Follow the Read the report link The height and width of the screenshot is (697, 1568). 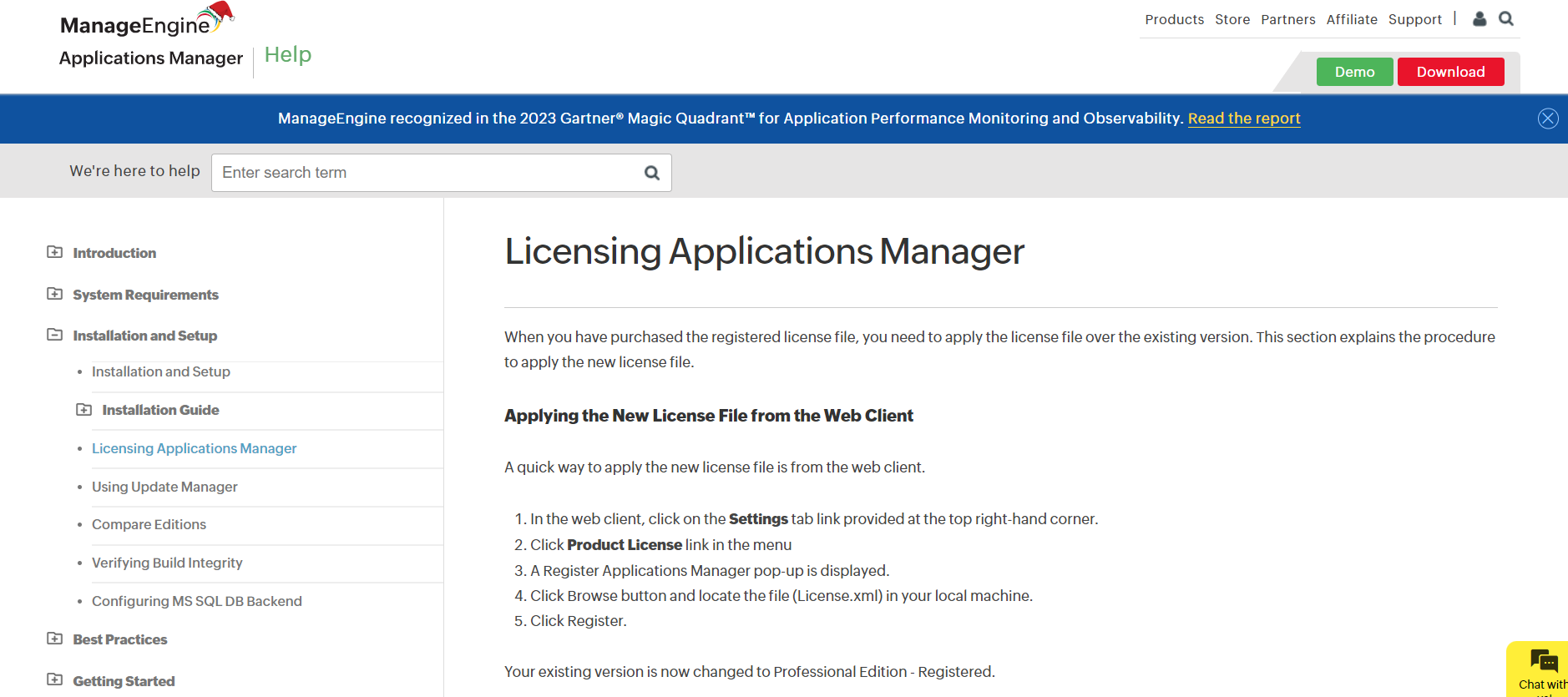pos(1244,119)
